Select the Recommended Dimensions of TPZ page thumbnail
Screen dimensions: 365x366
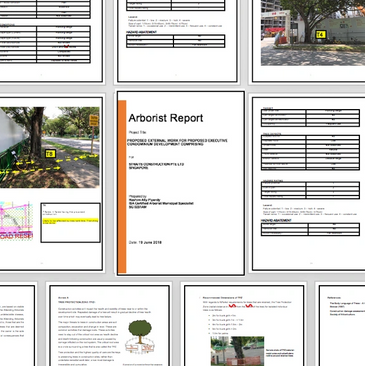click(x=244, y=326)
